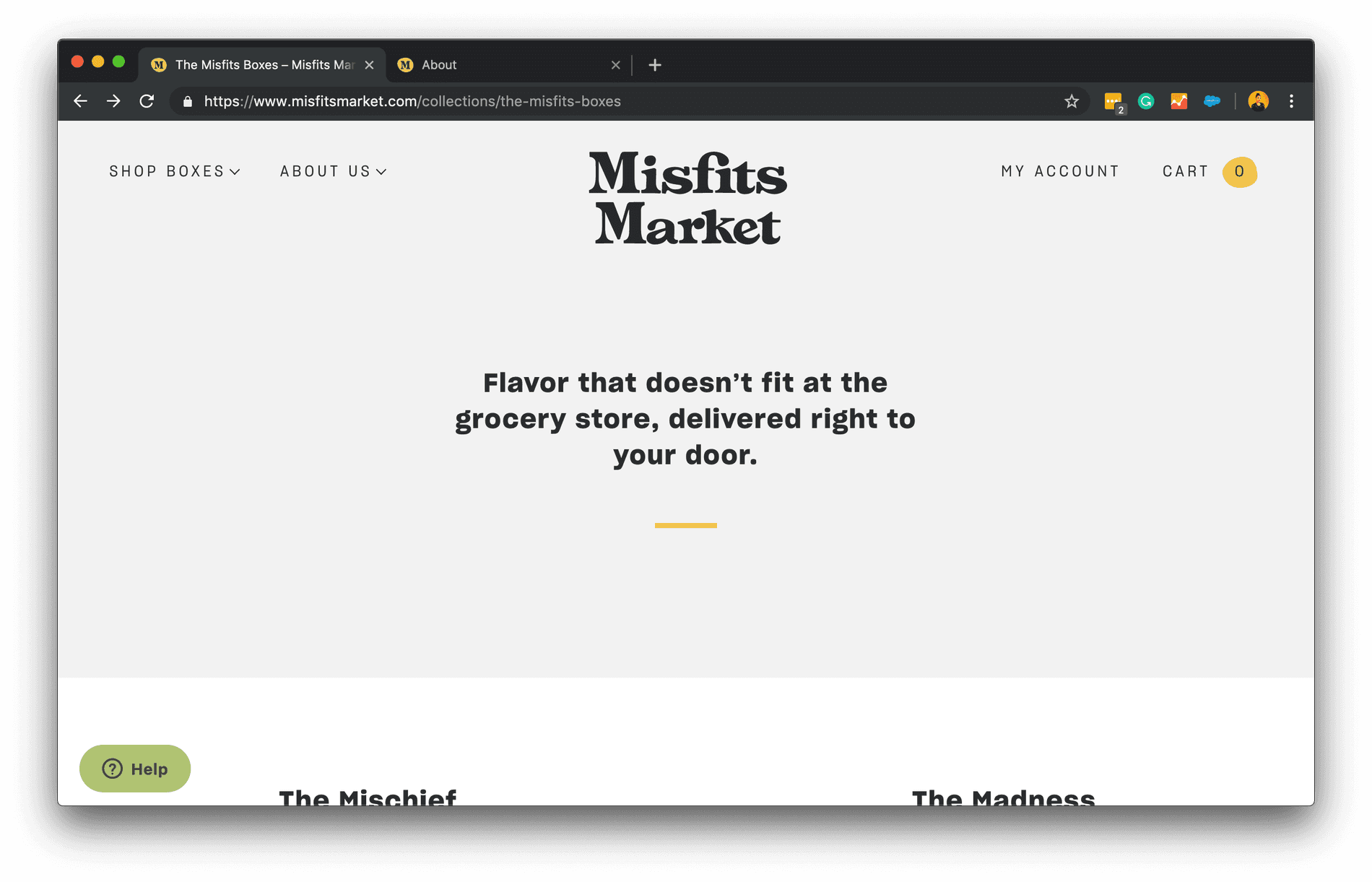Open the Chrome three-dot menu
Image resolution: width=1372 pixels, height=882 pixels.
(x=1292, y=101)
